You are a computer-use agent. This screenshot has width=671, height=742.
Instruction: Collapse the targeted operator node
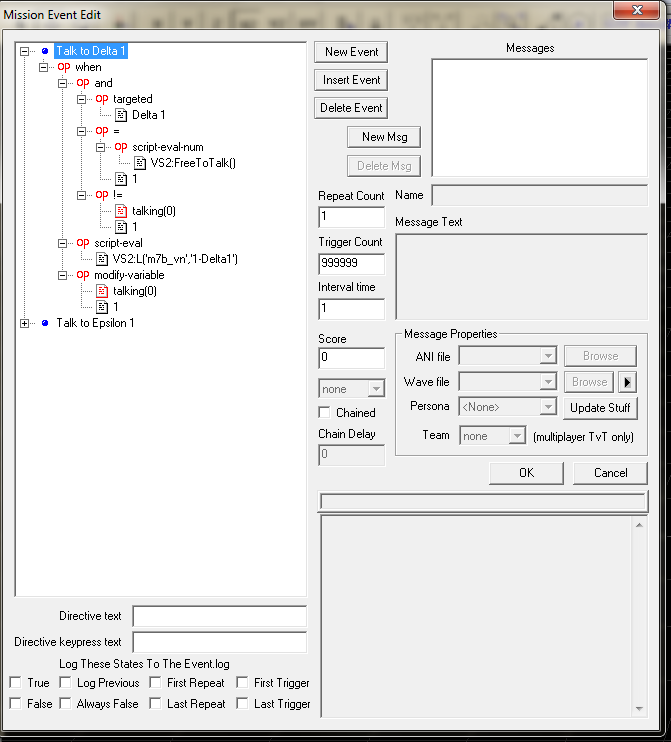tap(81, 99)
